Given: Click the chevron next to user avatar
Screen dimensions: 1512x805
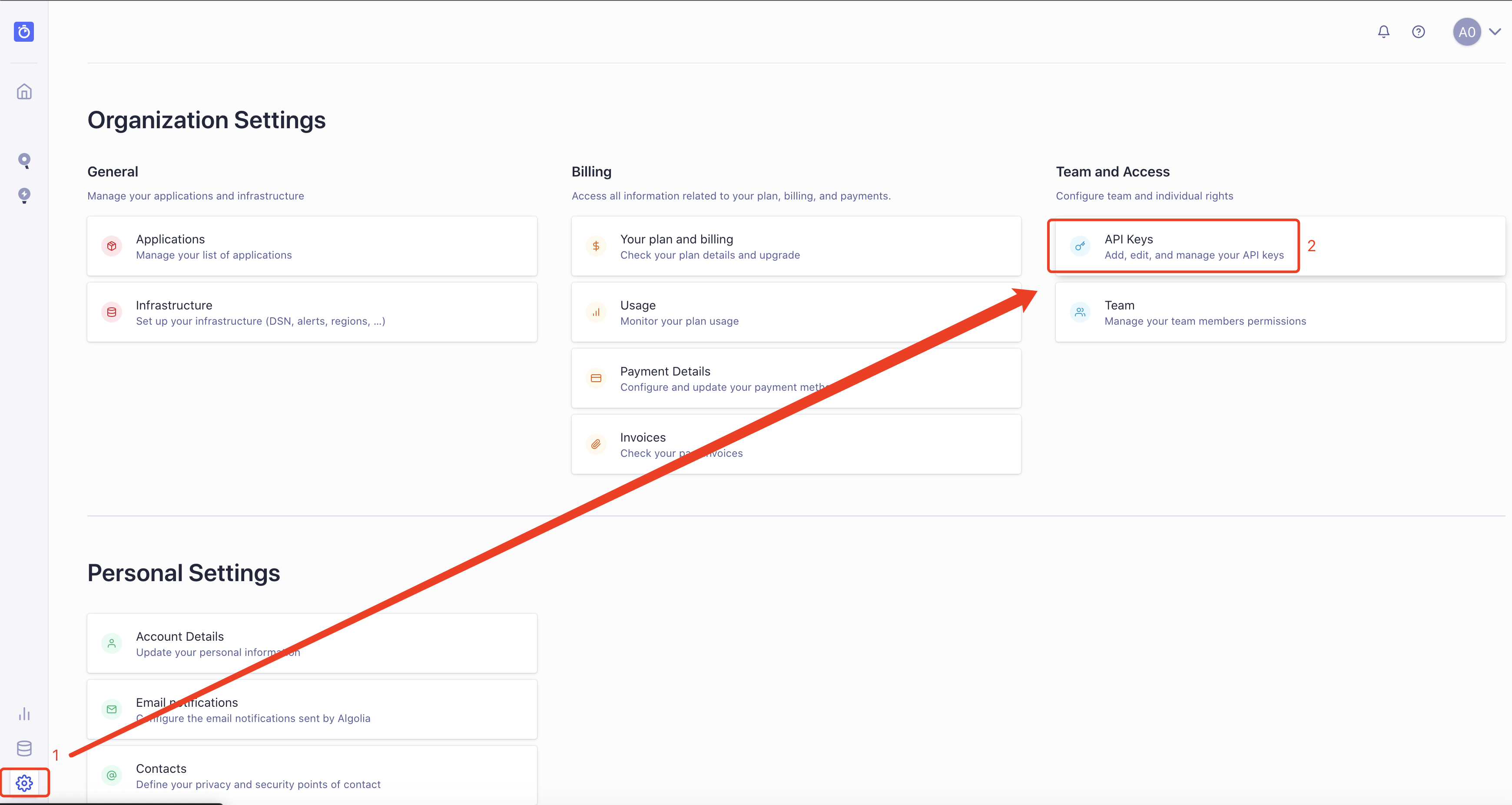Looking at the screenshot, I should click(1495, 32).
